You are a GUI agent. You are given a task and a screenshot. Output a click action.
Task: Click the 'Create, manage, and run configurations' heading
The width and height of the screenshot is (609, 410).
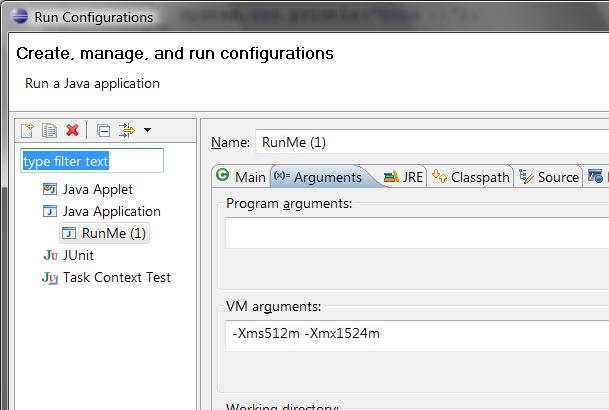pyautogui.click(x=175, y=53)
